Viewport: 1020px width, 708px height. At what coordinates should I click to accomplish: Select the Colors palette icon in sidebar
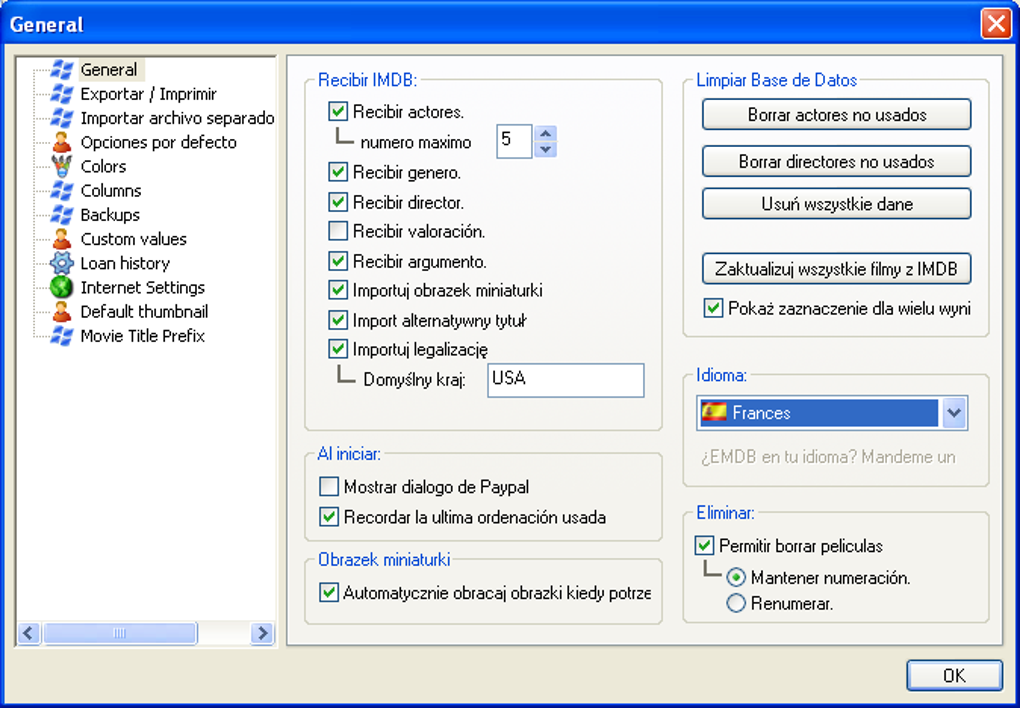point(63,166)
